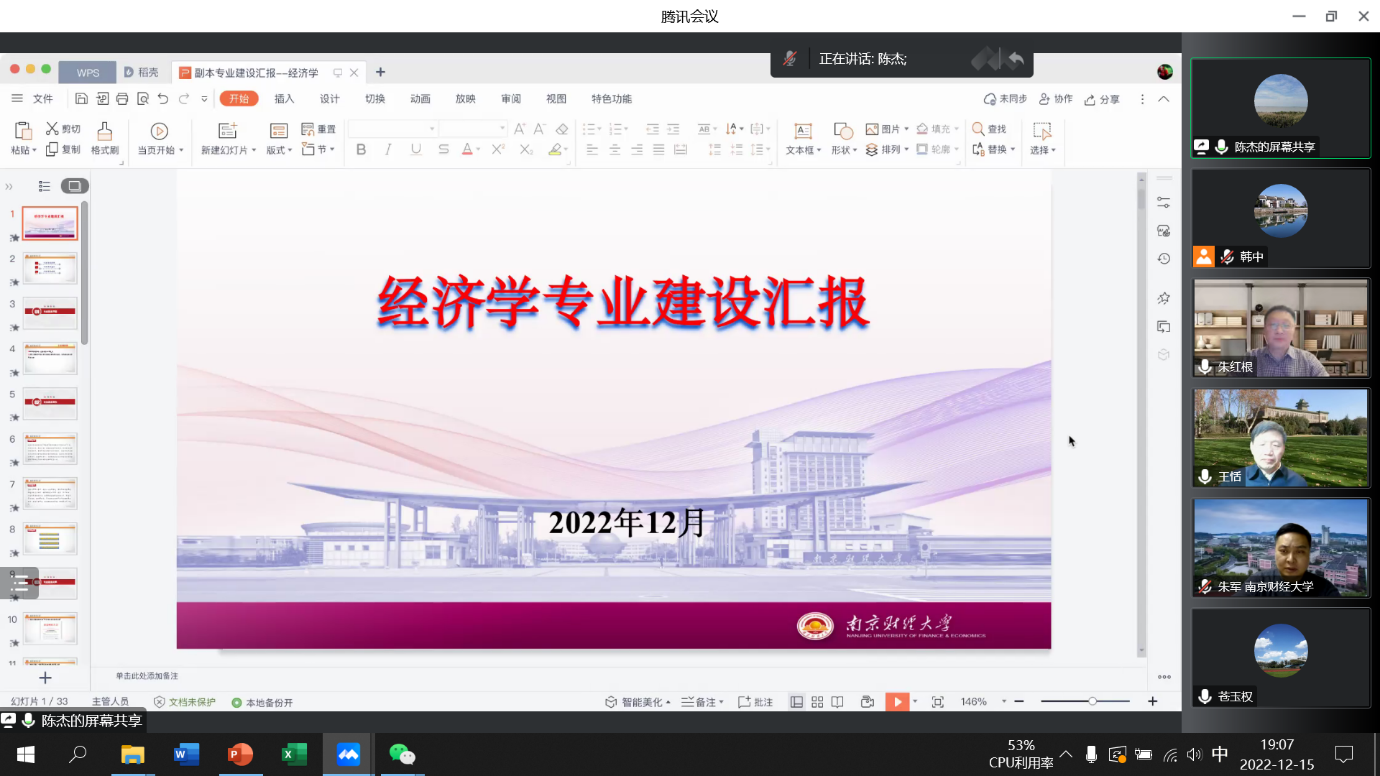Open WeChat from the Windows taskbar
The image size is (1380, 776).
(x=402, y=754)
